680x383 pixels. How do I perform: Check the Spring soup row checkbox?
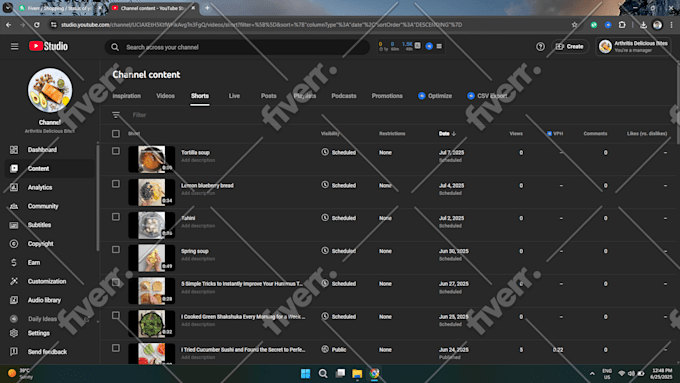[x=116, y=249]
